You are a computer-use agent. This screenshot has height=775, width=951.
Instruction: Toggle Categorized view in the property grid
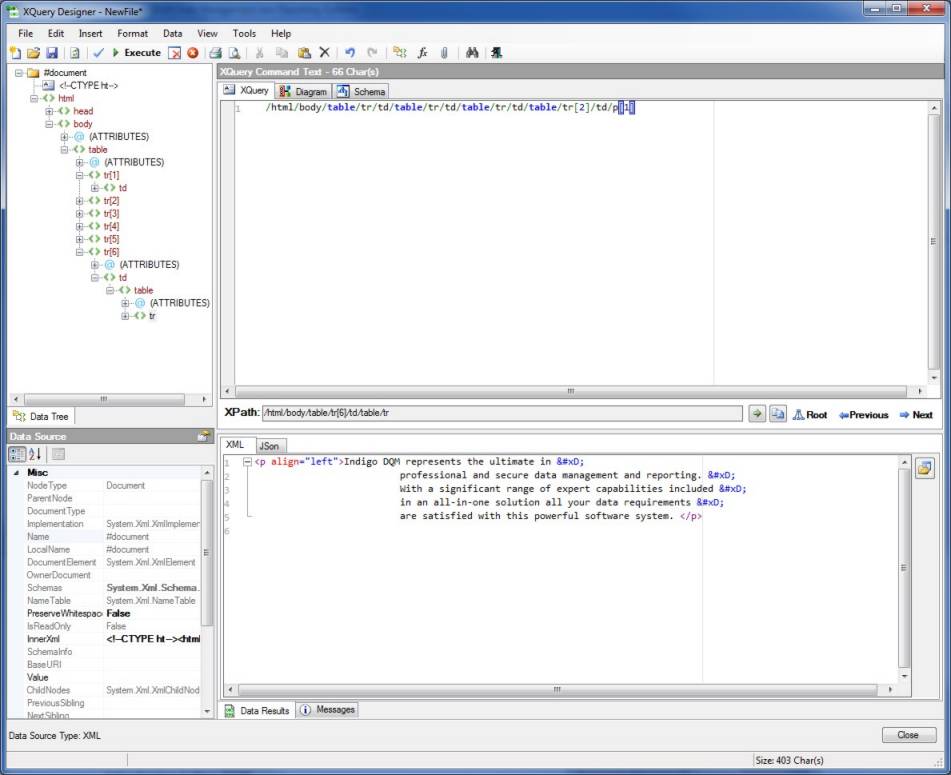coord(18,454)
